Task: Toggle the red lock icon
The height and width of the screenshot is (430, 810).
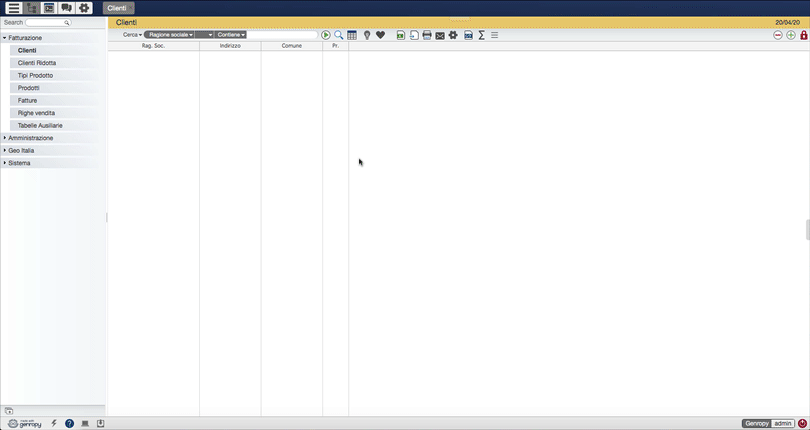Action: point(804,35)
